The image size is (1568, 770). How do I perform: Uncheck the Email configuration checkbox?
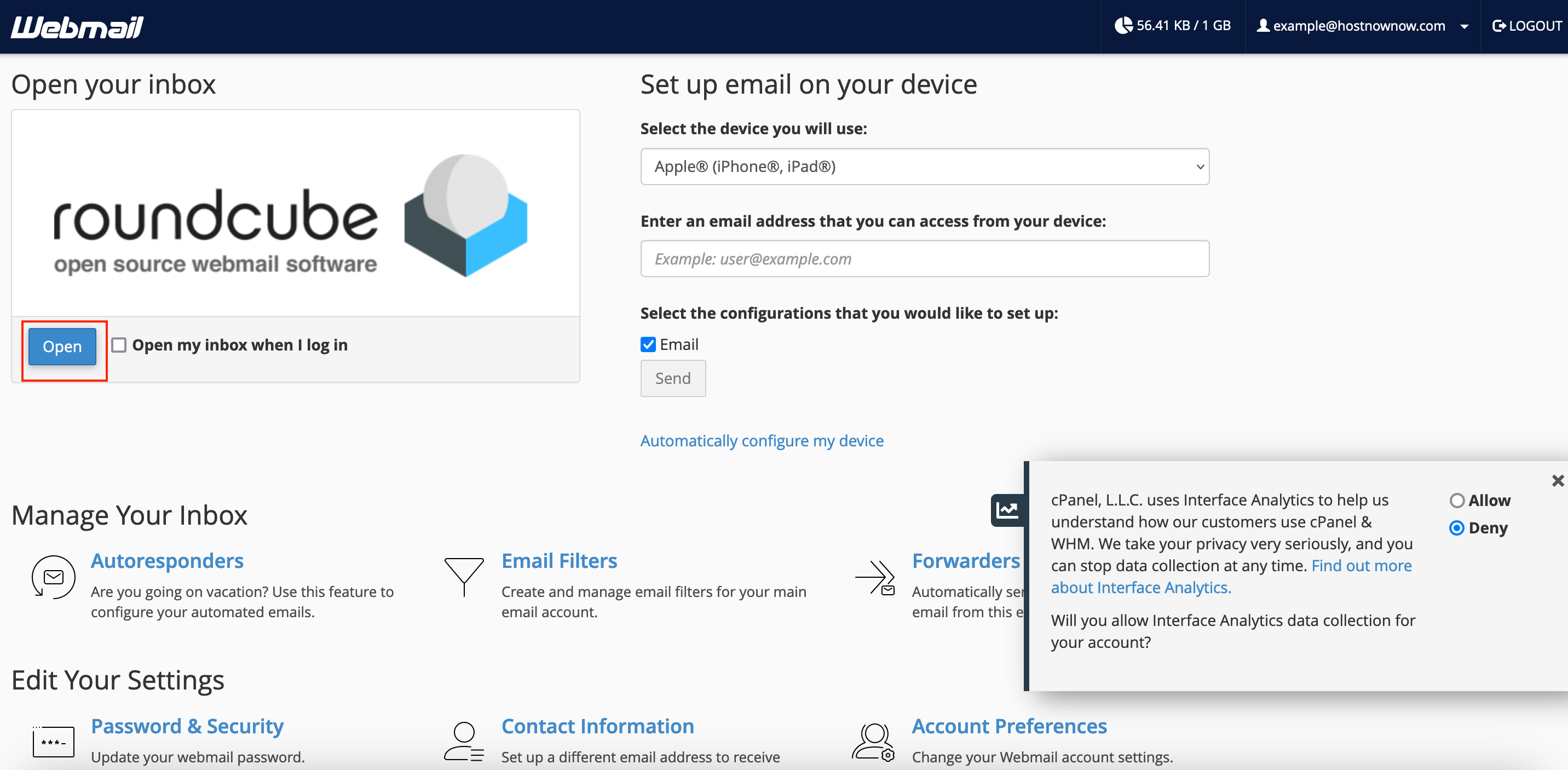pos(648,344)
